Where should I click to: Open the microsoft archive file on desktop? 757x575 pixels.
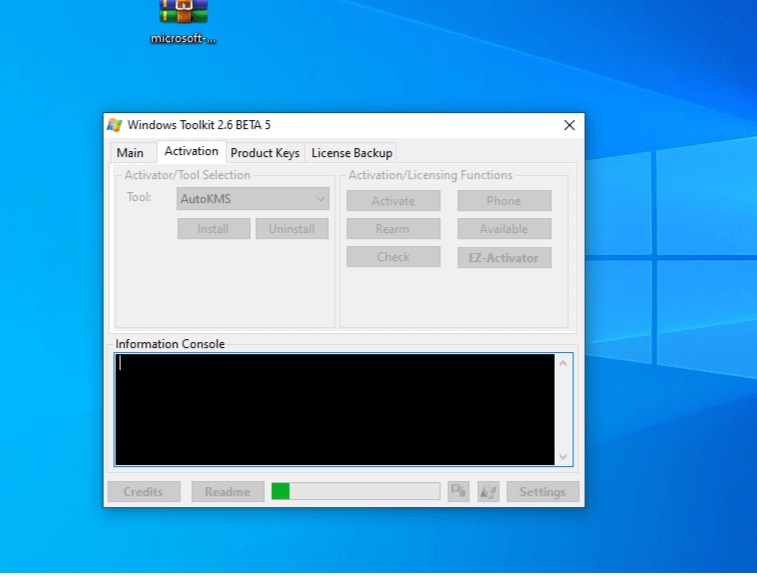click(x=183, y=22)
